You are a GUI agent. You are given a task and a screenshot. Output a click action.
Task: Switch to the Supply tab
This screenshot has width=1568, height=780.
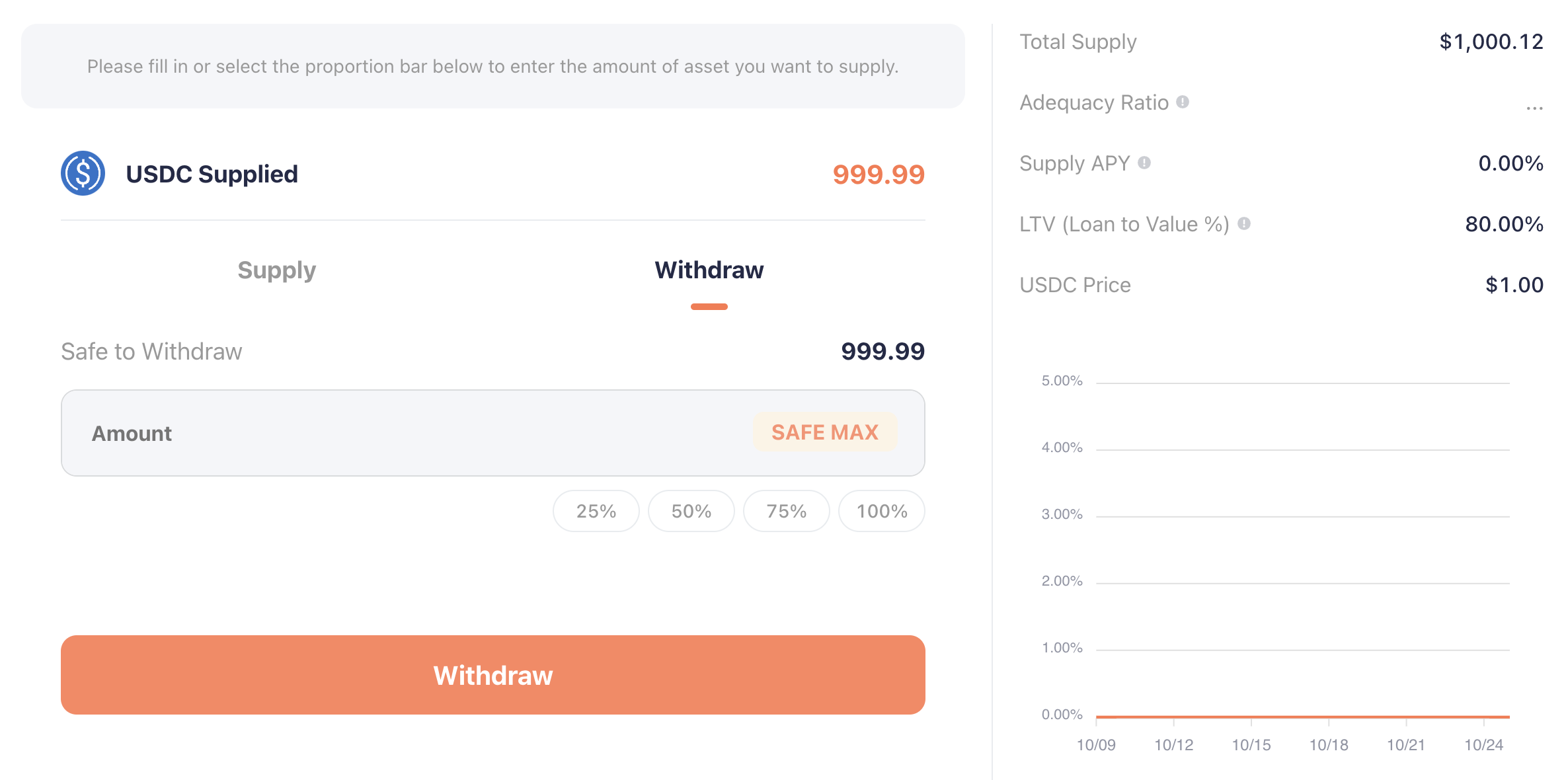pos(276,270)
